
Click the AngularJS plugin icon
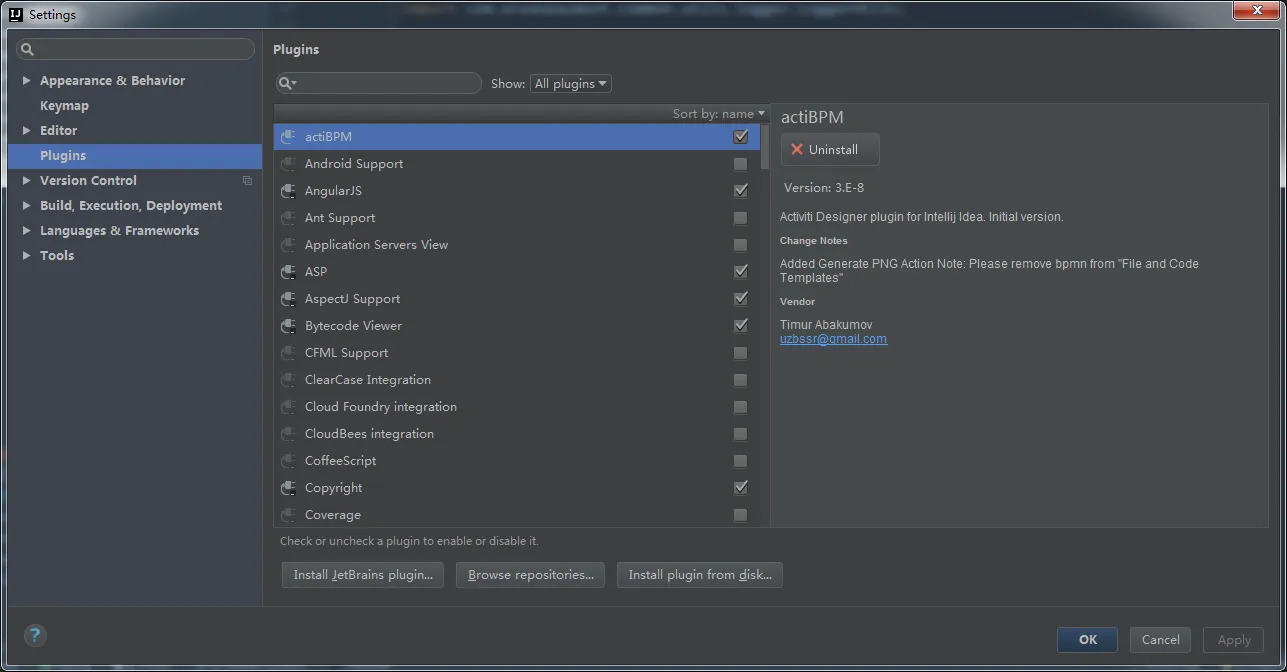288,191
